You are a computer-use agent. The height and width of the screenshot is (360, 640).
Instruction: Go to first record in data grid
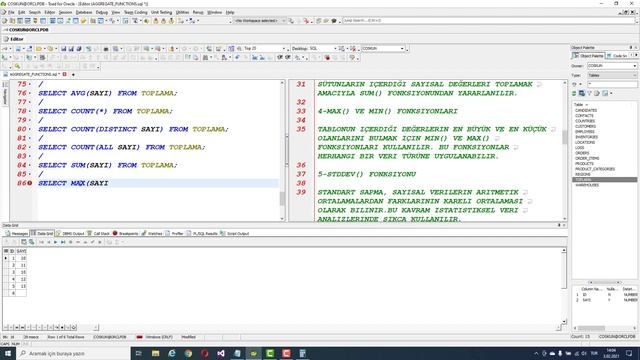point(41,242)
